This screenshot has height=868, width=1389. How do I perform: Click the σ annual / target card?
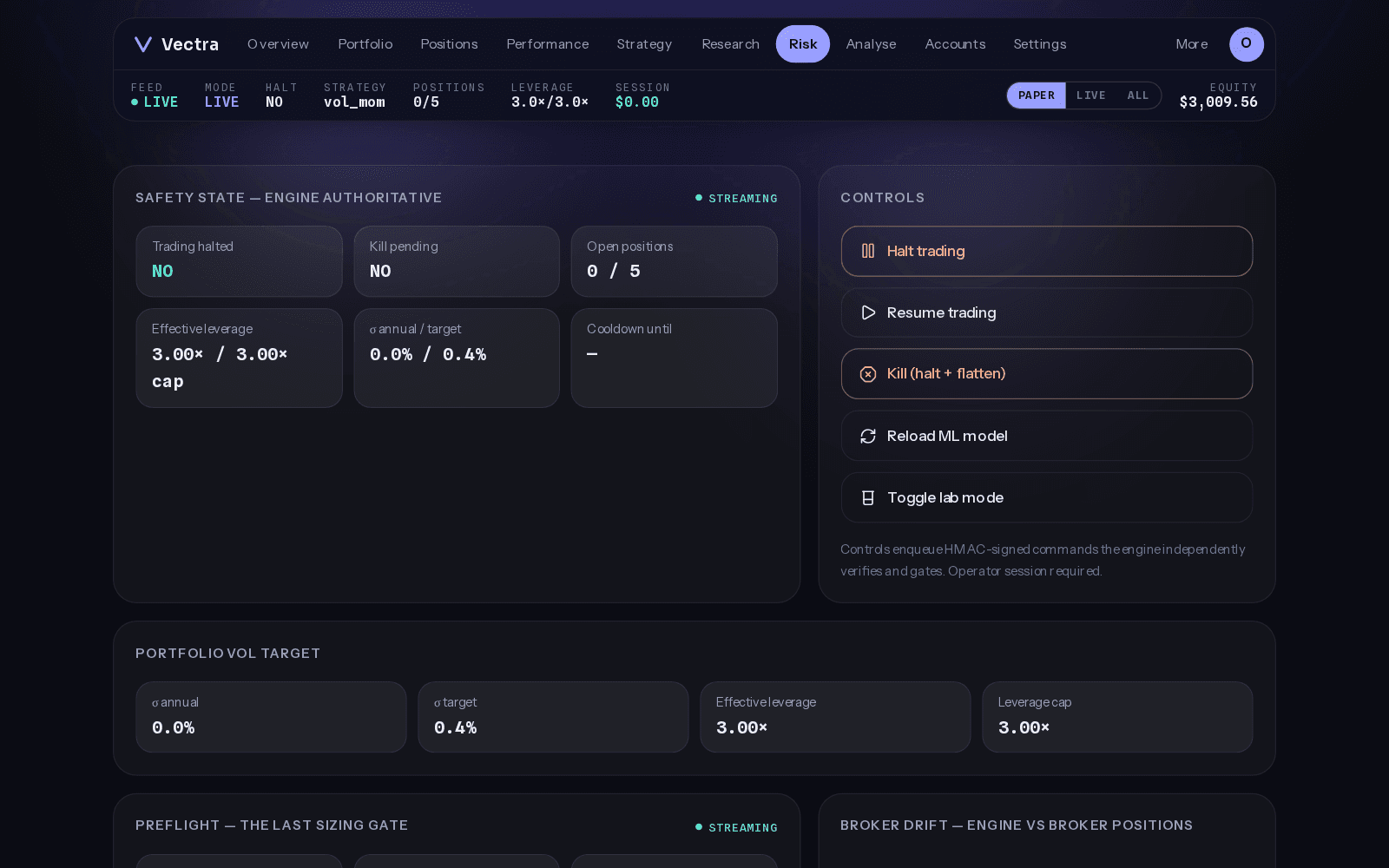pyautogui.click(x=457, y=358)
